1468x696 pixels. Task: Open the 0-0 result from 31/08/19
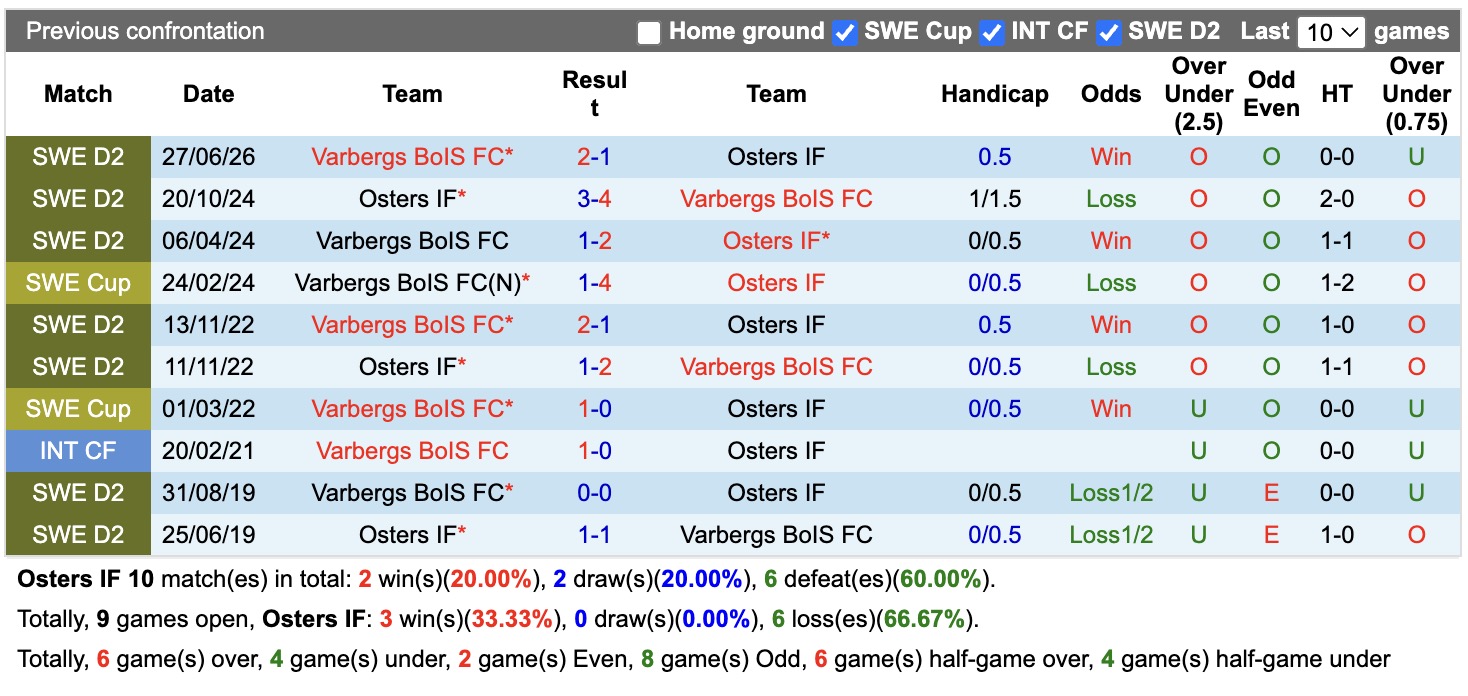[x=594, y=493]
